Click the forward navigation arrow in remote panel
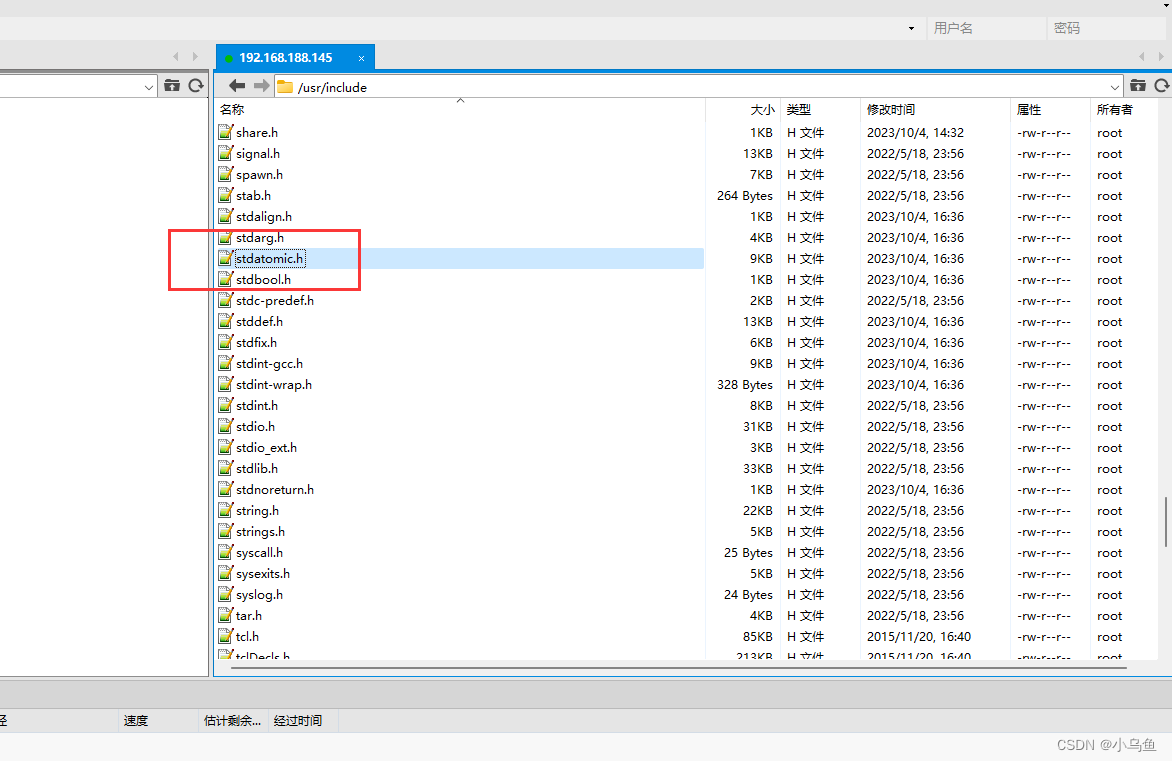This screenshot has width=1172, height=761. pos(262,85)
